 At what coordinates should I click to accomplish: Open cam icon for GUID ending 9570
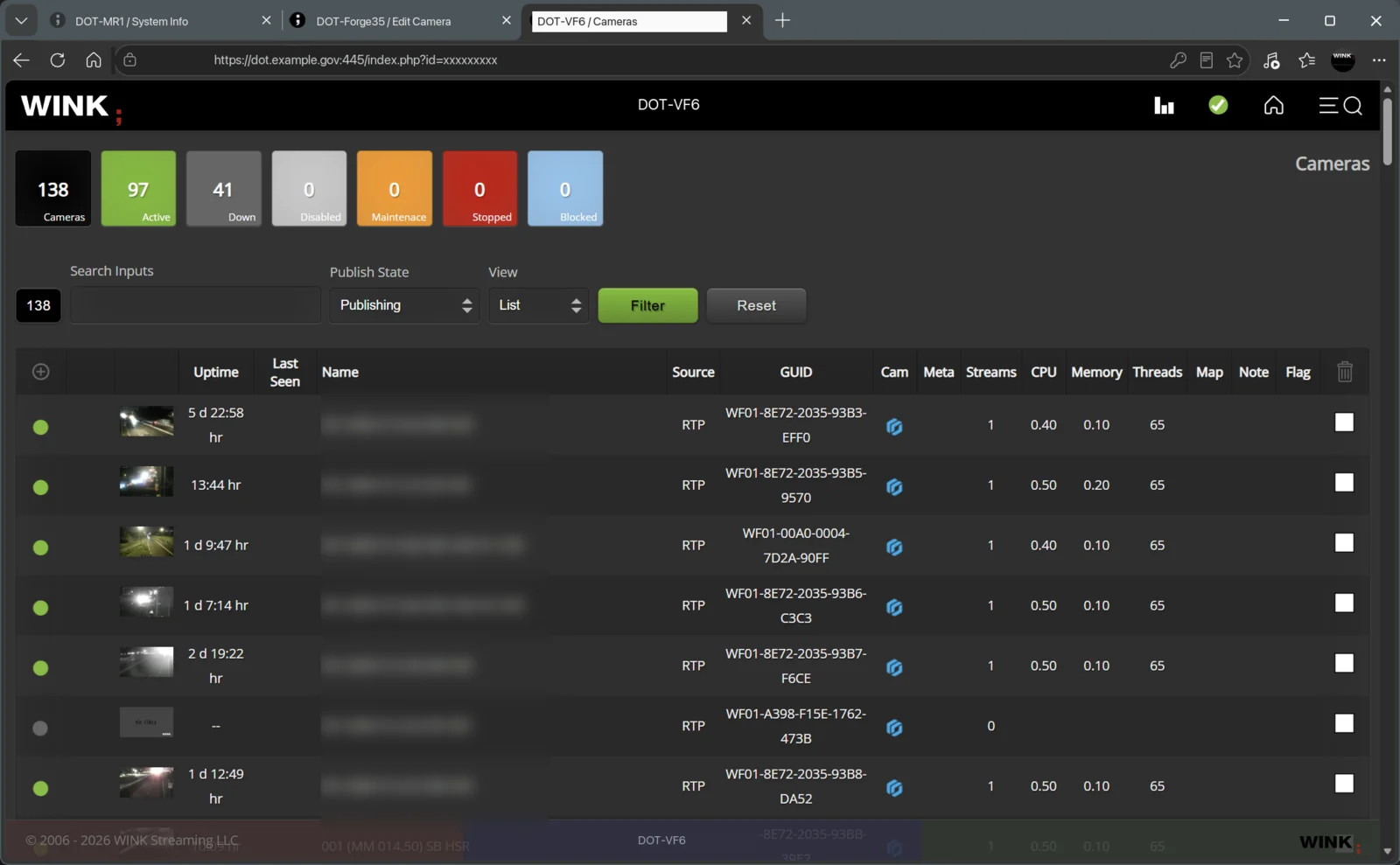tap(894, 487)
